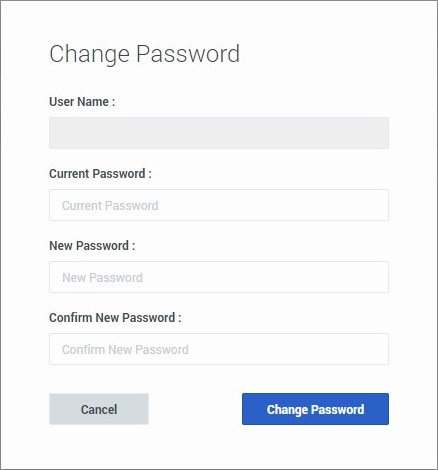Place cursor in box under Current Password label
Screen dimensions: 438x470
pos(219,205)
